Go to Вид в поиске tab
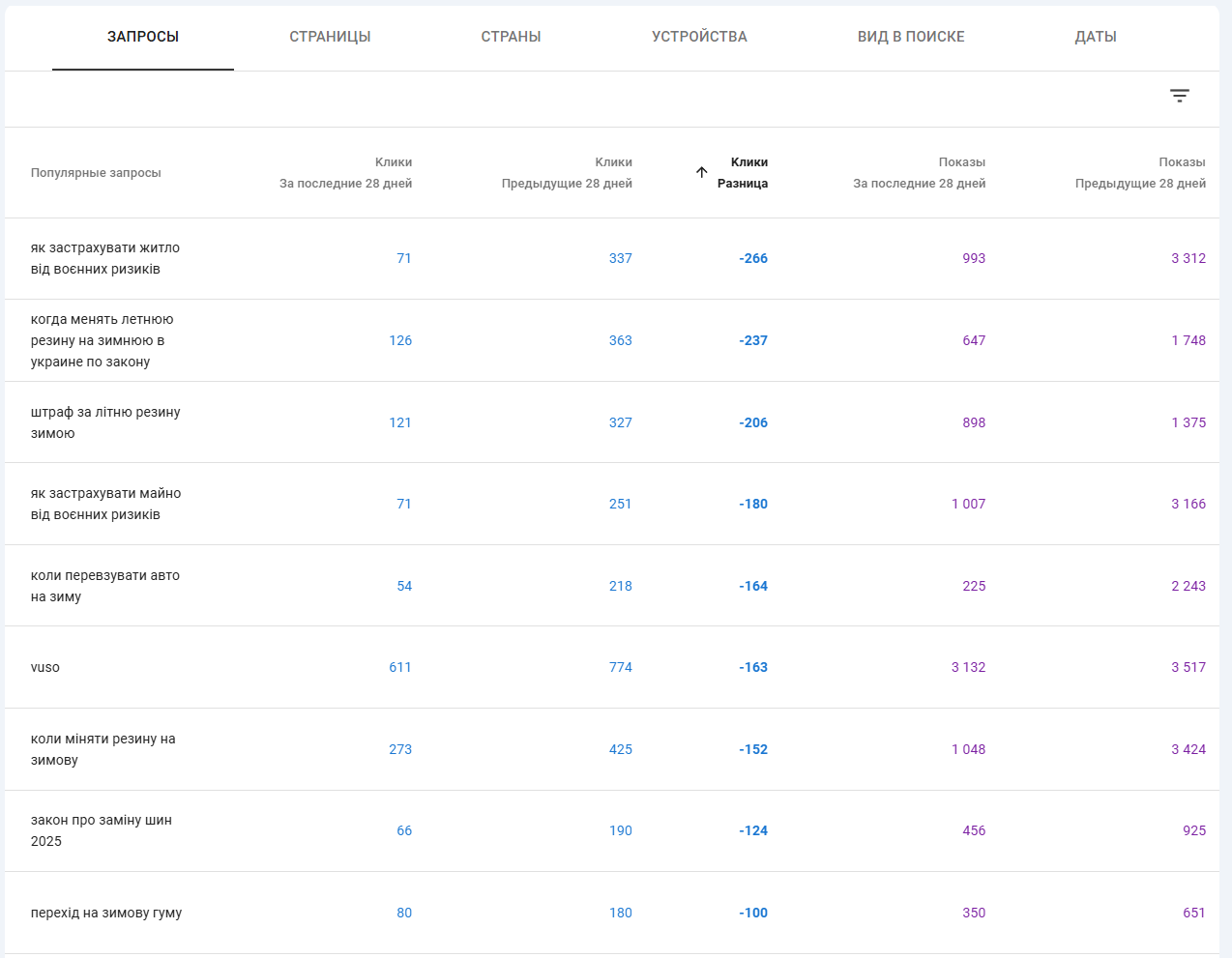 click(x=911, y=37)
